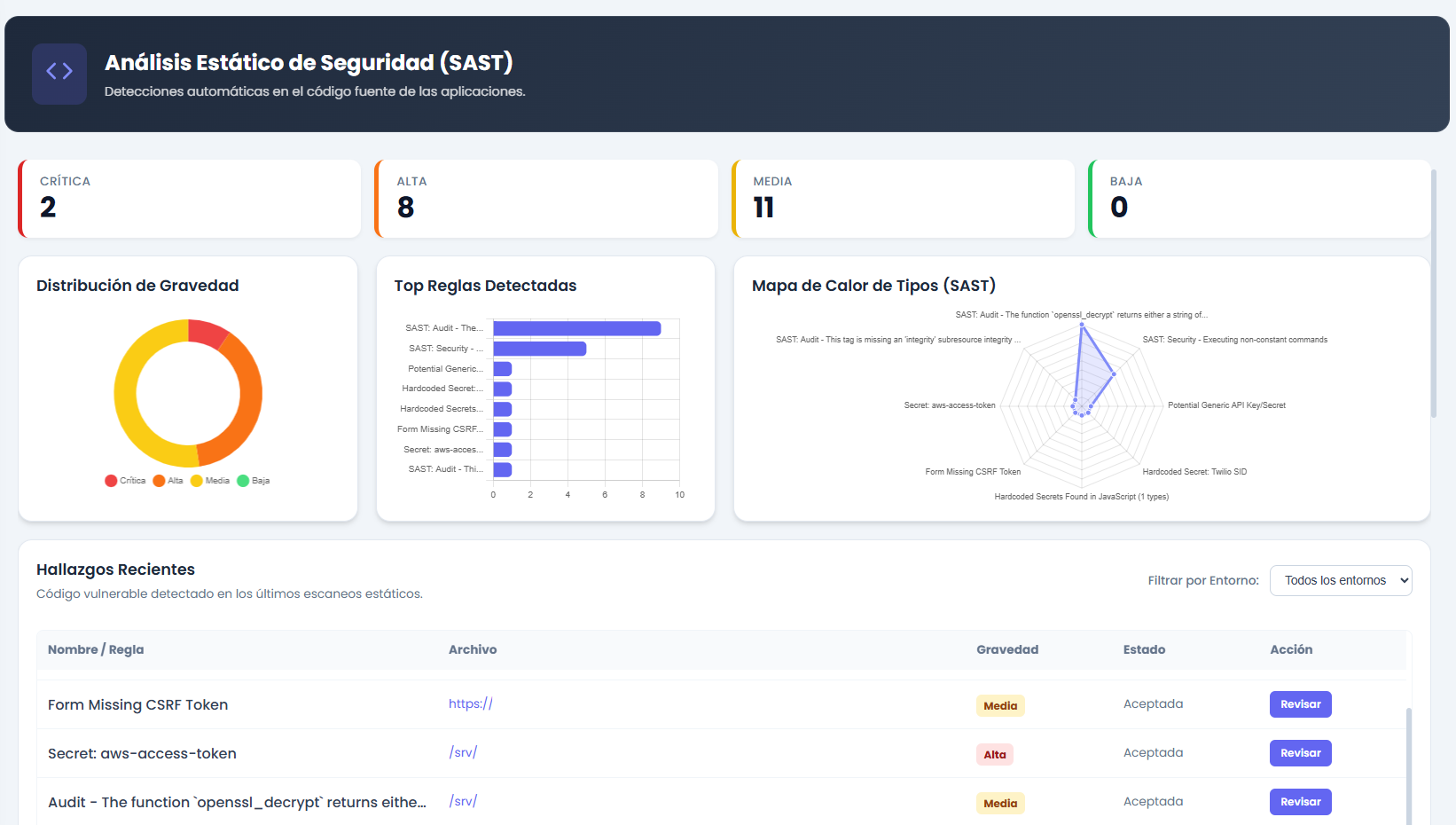Click the Top Reglas Detectadas title

tap(485, 286)
